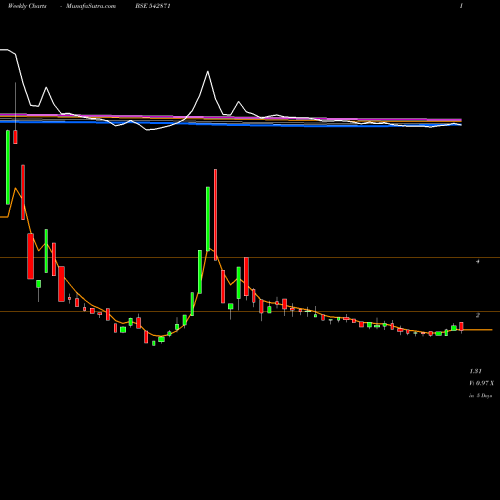Click the volume reading "V: 0.97 X"

(481, 383)
